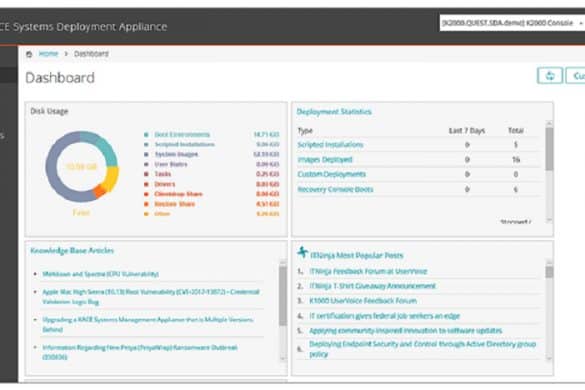Open IT certification gives federal job seekers post

[384, 316]
